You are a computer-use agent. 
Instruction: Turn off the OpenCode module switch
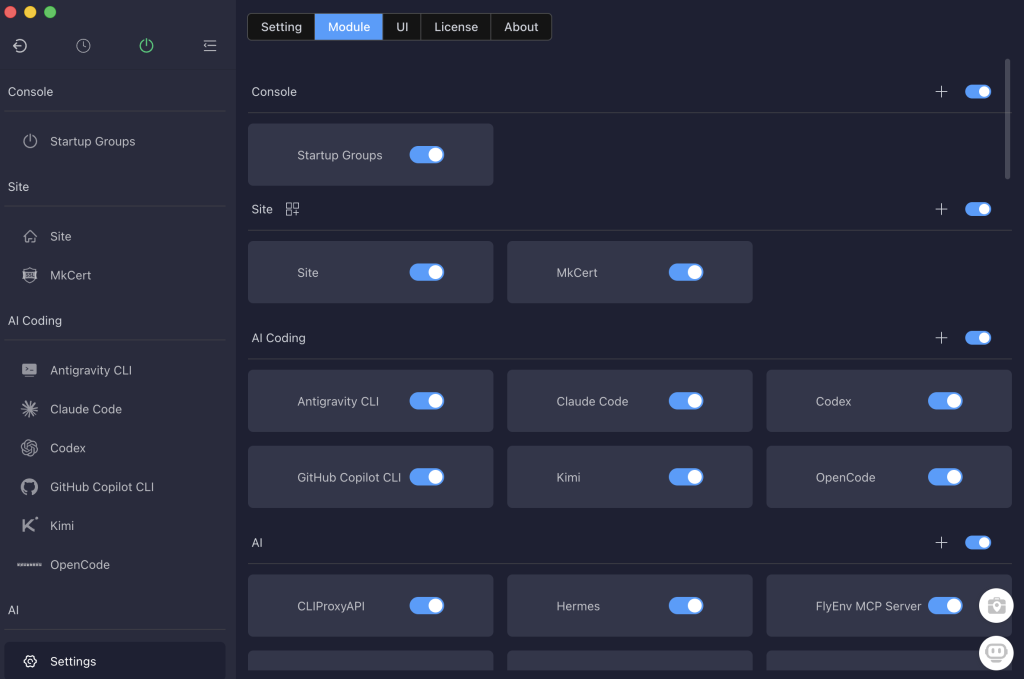click(x=945, y=477)
